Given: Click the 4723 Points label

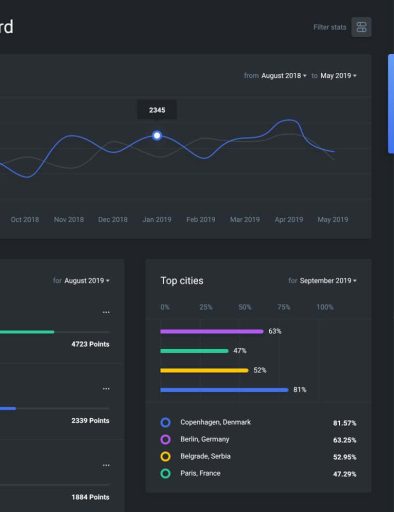Looking at the screenshot, I should pos(90,344).
